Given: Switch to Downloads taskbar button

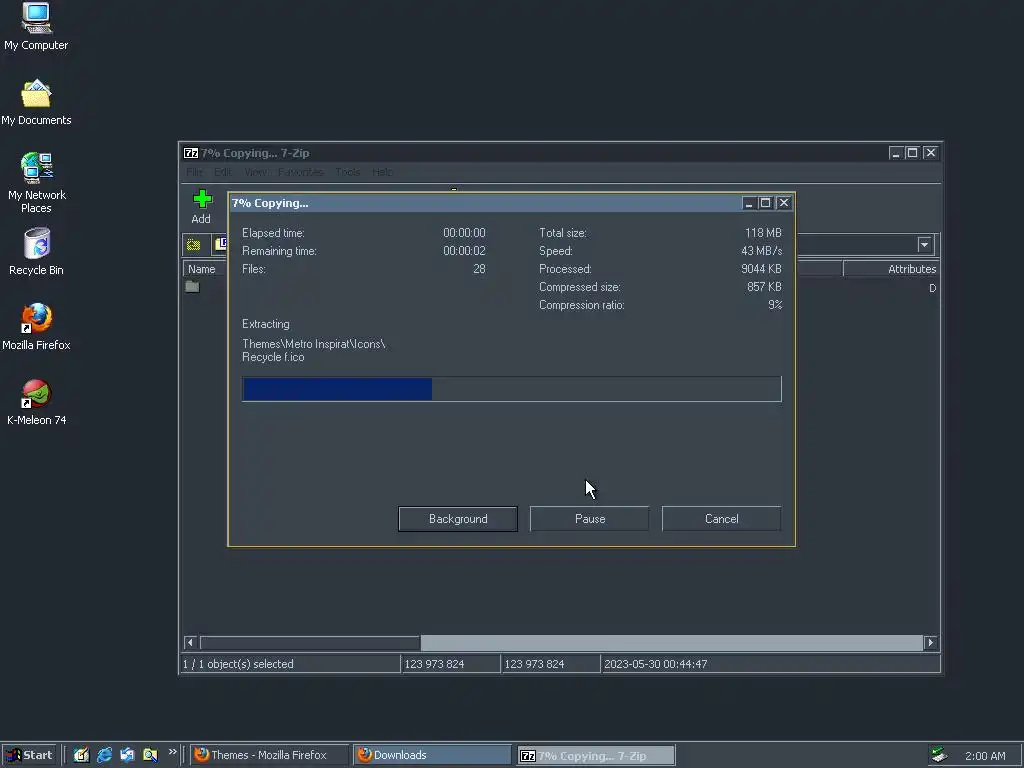Looking at the screenshot, I should tap(432, 755).
